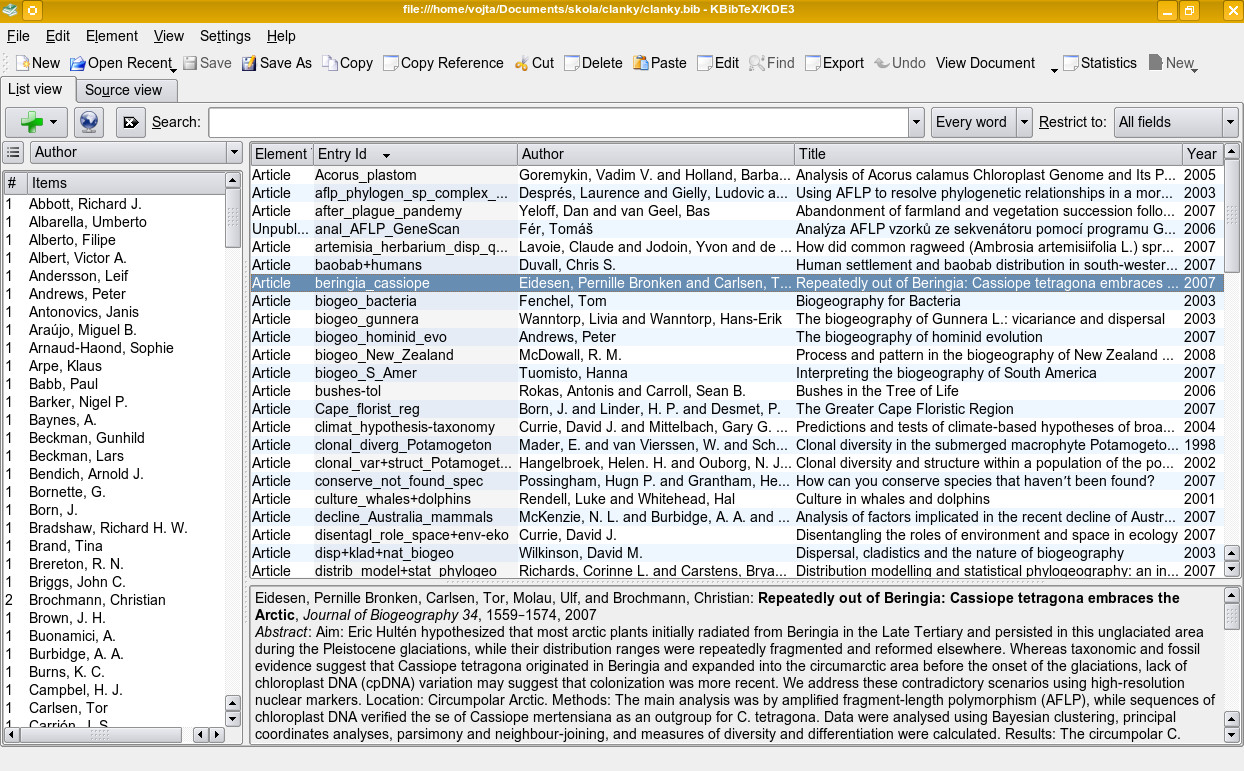
Task: Sort by the Author column header
Action: tap(656, 154)
